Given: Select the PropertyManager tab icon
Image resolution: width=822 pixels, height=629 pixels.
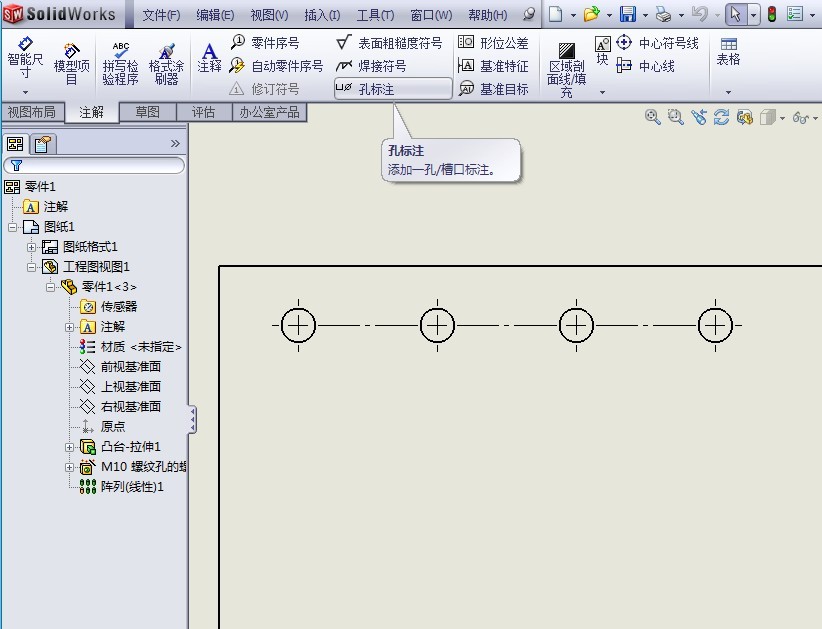Looking at the screenshot, I should coord(42,144).
